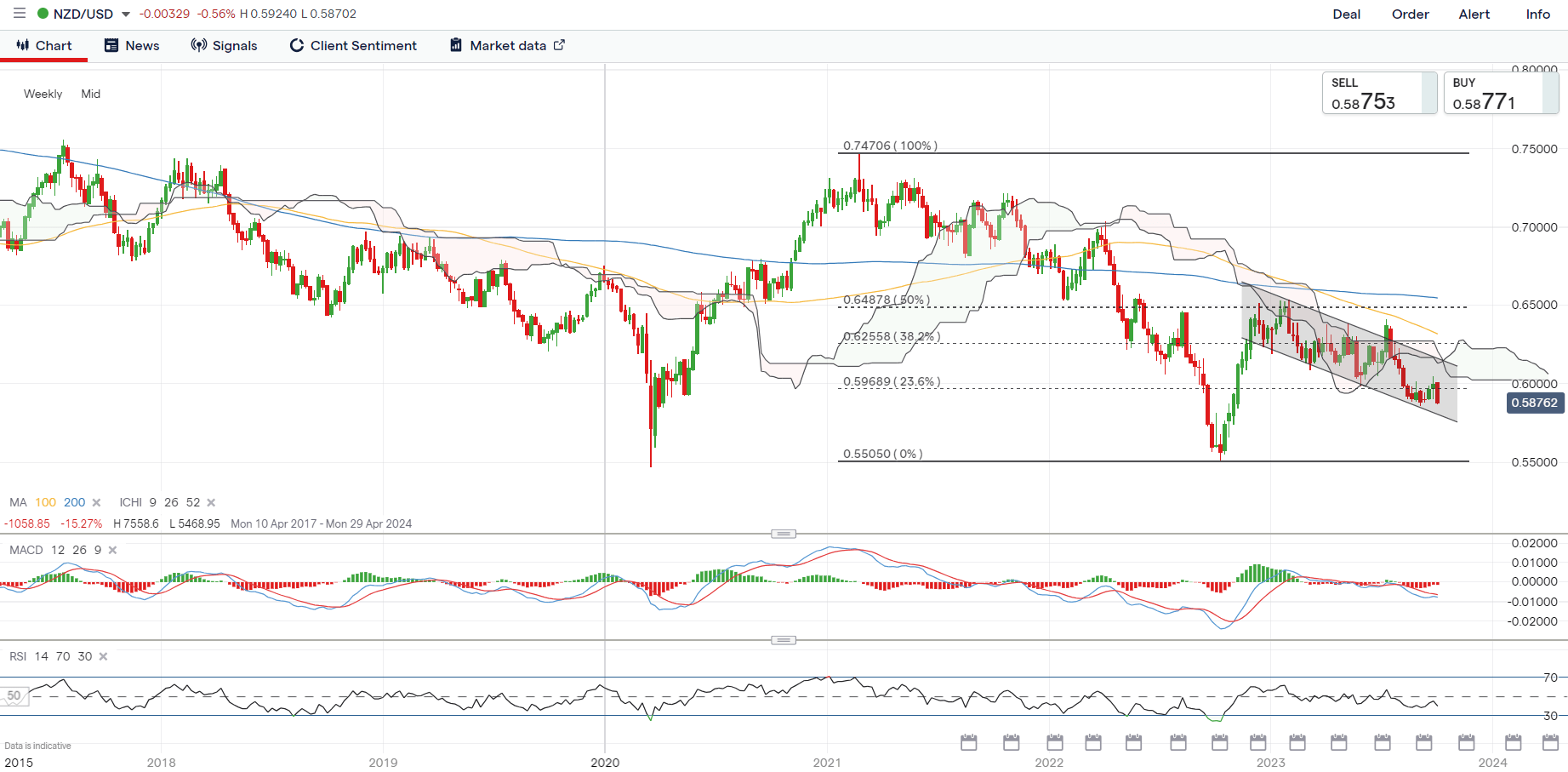This screenshot has width=1568, height=772.
Task: Open the Client Sentiment tab
Action: pos(353,46)
